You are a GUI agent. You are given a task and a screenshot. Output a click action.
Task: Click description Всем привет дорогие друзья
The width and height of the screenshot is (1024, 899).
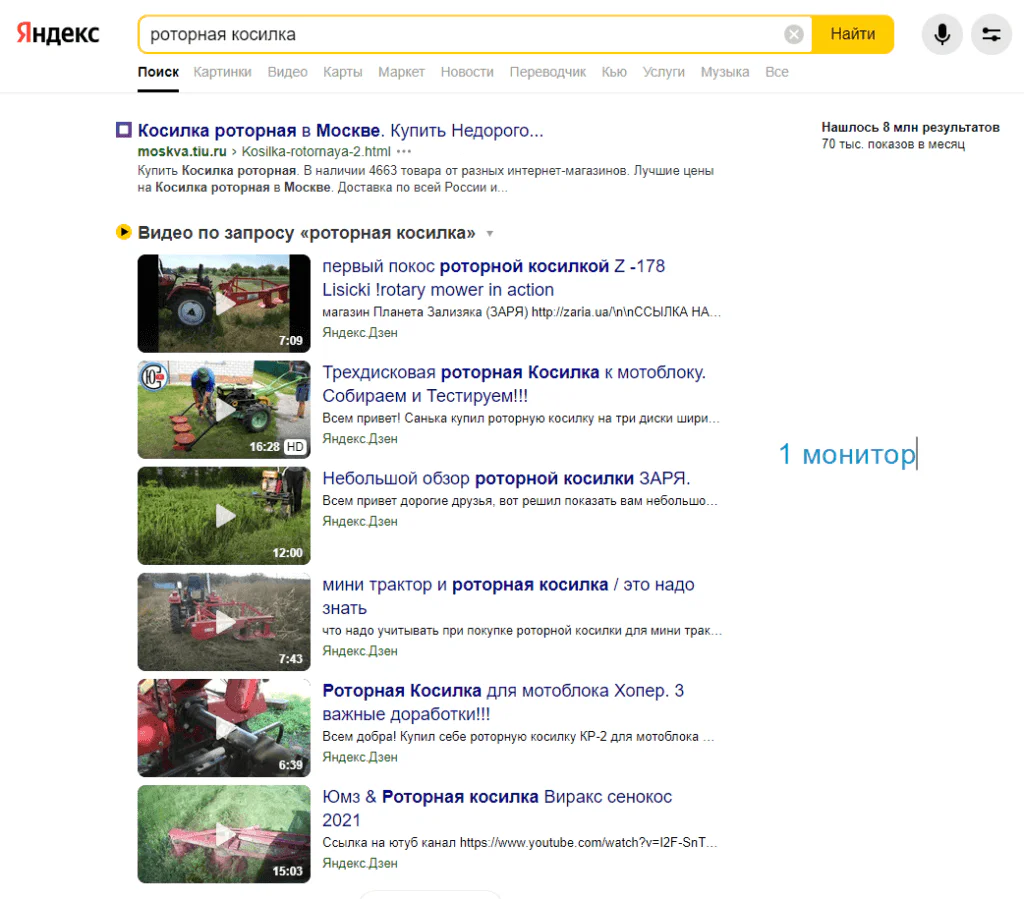pos(520,501)
